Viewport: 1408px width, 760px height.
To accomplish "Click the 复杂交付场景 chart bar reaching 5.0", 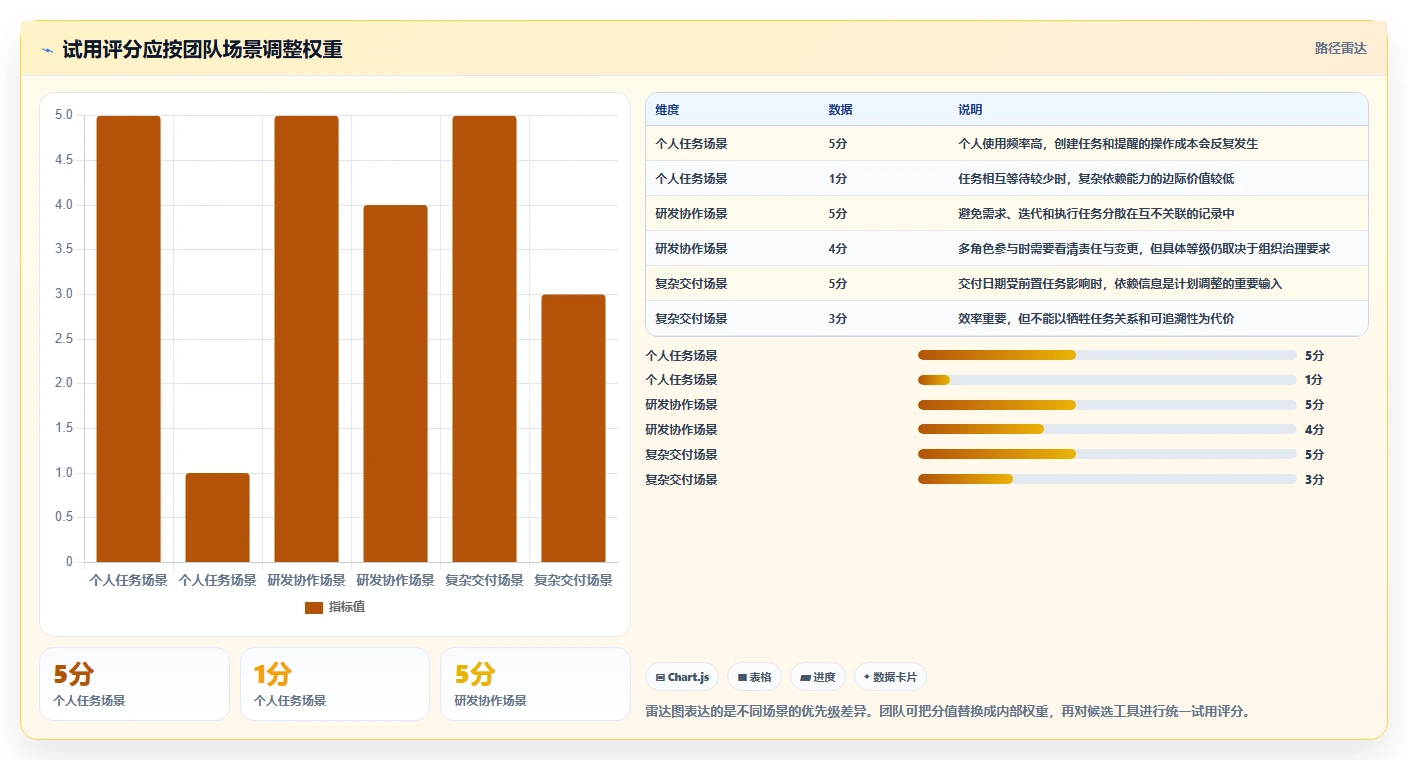I will pyautogui.click(x=484, y=339).
